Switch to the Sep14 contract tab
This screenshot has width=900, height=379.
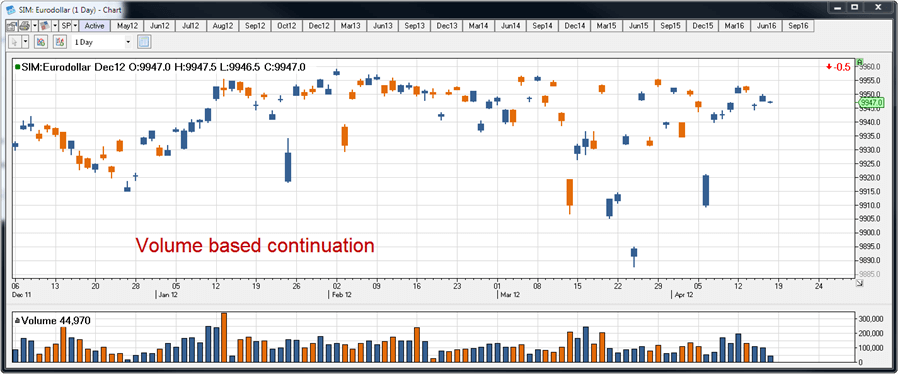[x=542, y=26]
